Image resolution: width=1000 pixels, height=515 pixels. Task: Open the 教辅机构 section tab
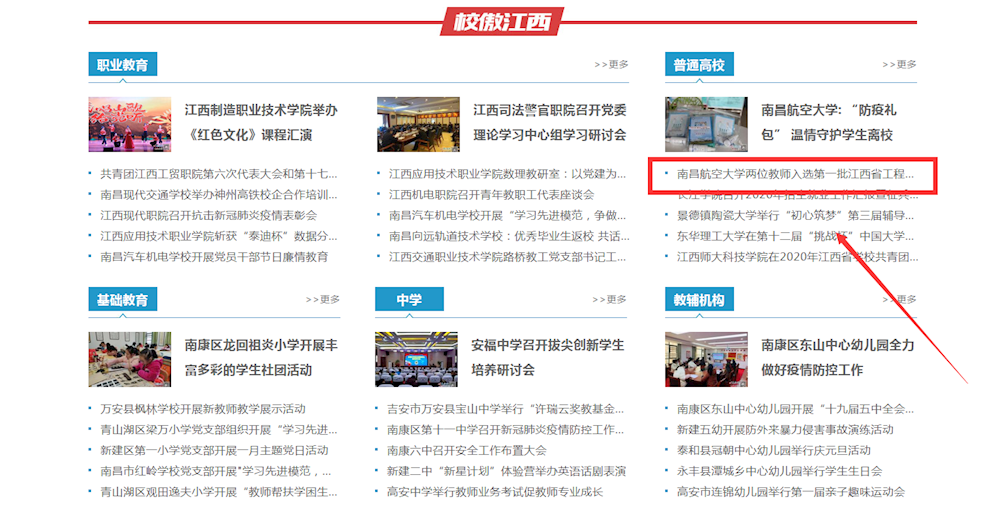699,300
